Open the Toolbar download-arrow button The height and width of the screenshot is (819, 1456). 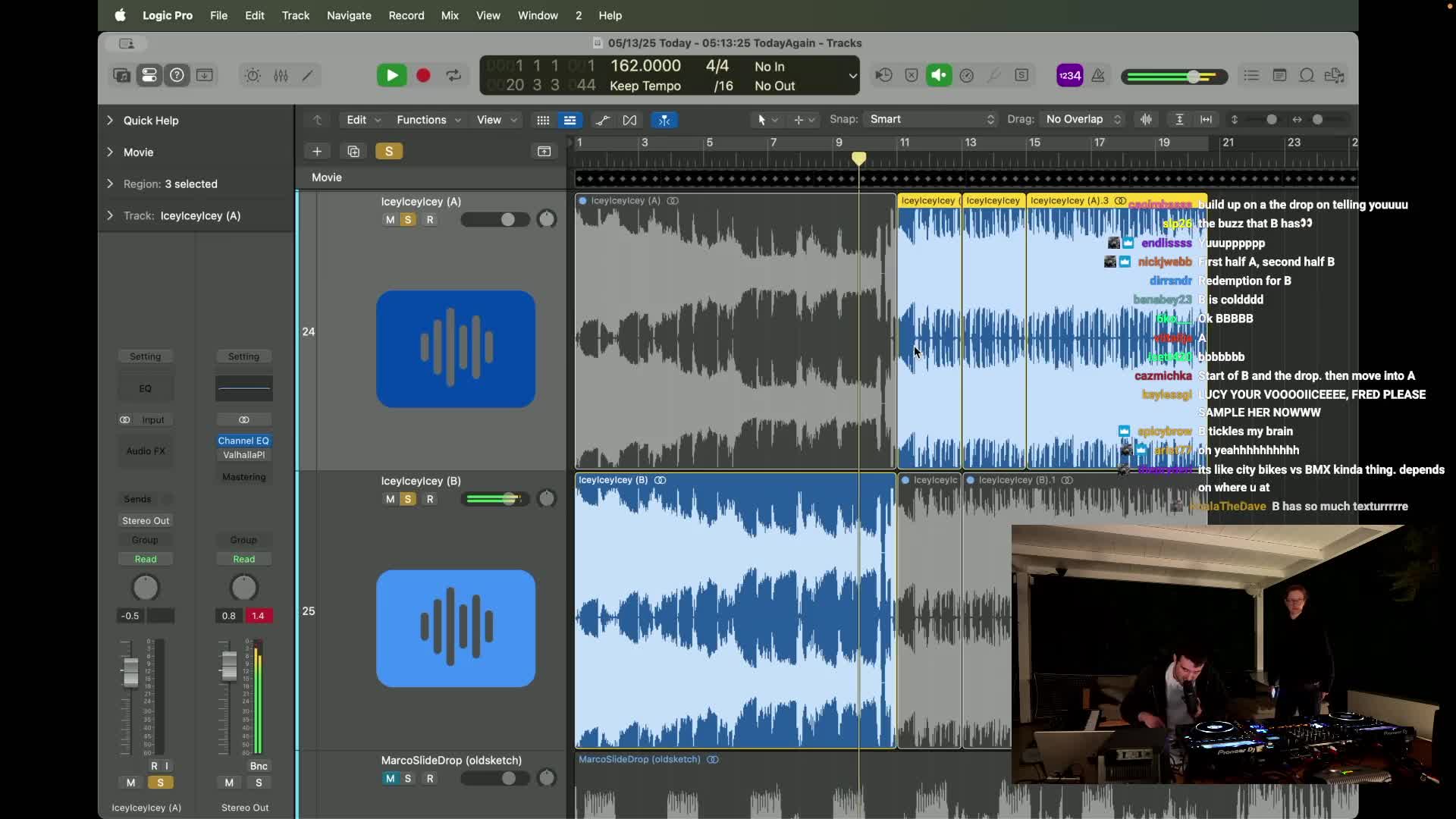click(205, 75)
